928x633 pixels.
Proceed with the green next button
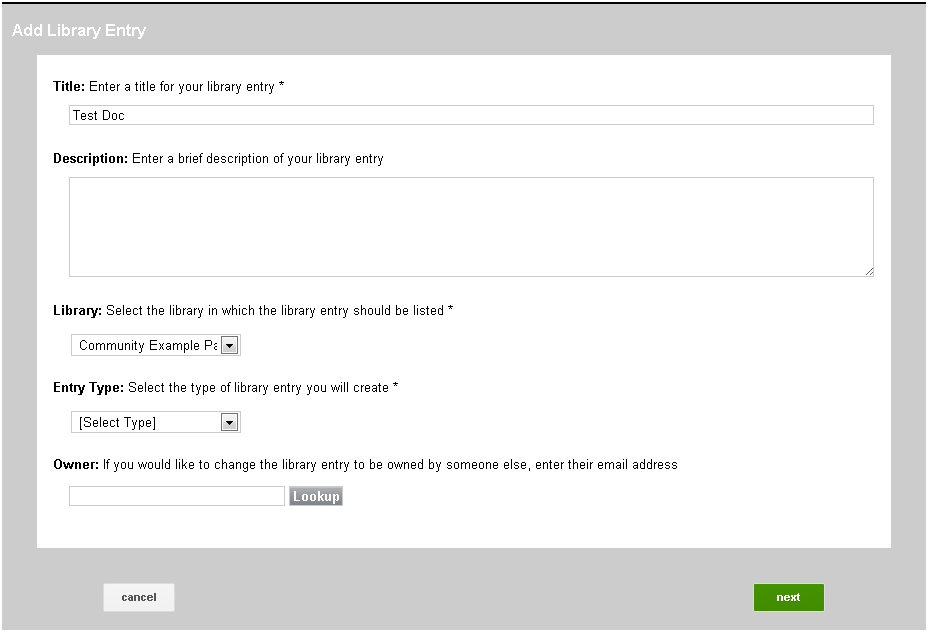point(788,597)
